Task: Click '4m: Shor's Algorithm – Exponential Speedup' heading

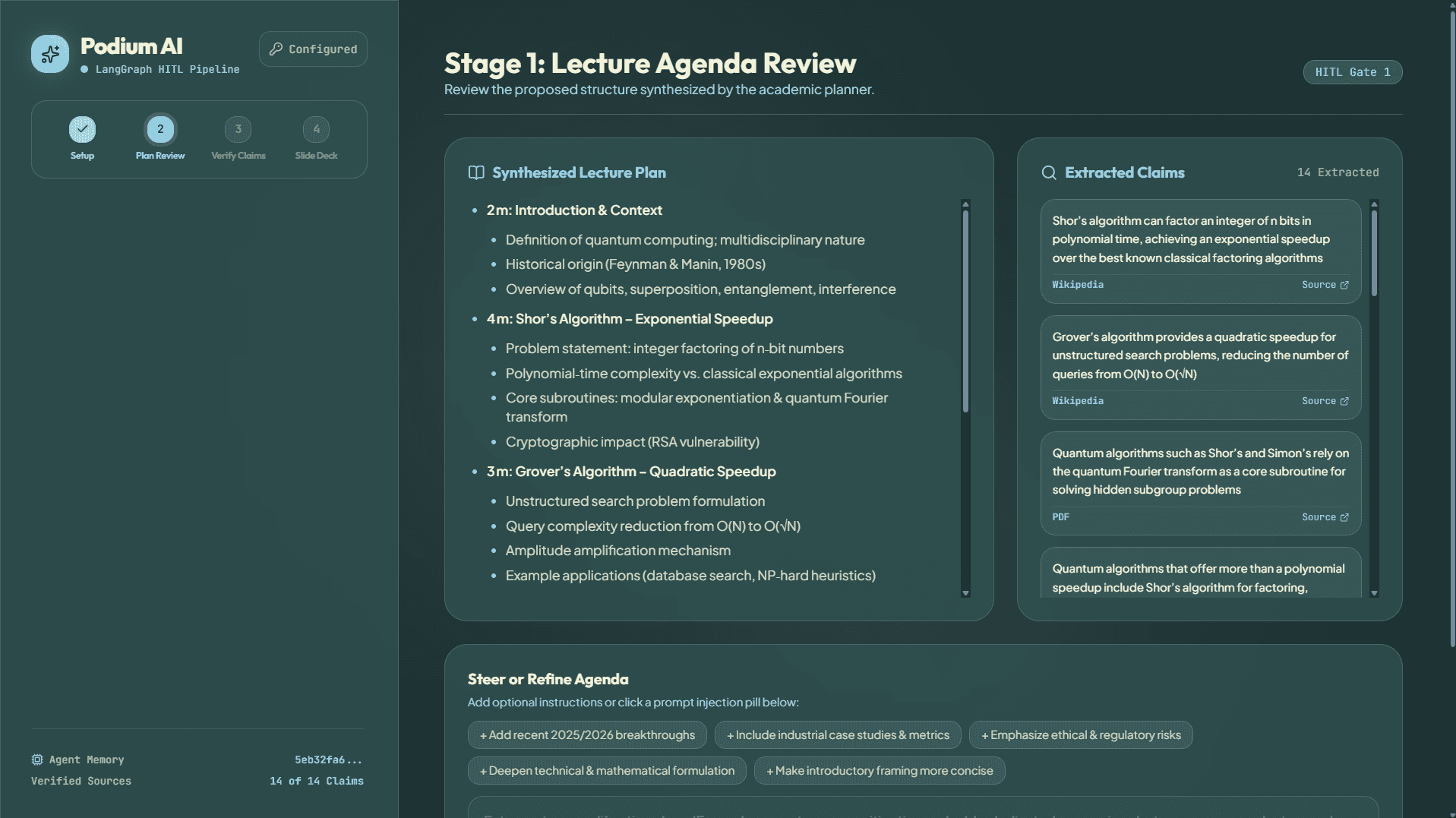Action: [x=630, y=319]
